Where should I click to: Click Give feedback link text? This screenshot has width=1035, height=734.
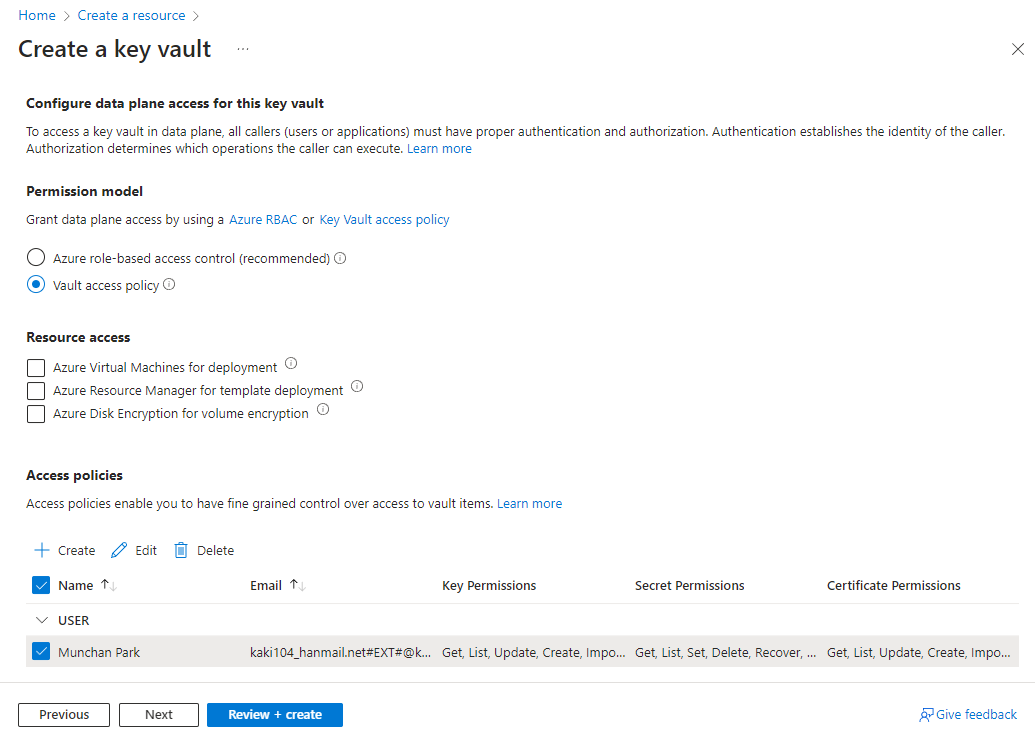coord(976,715)
